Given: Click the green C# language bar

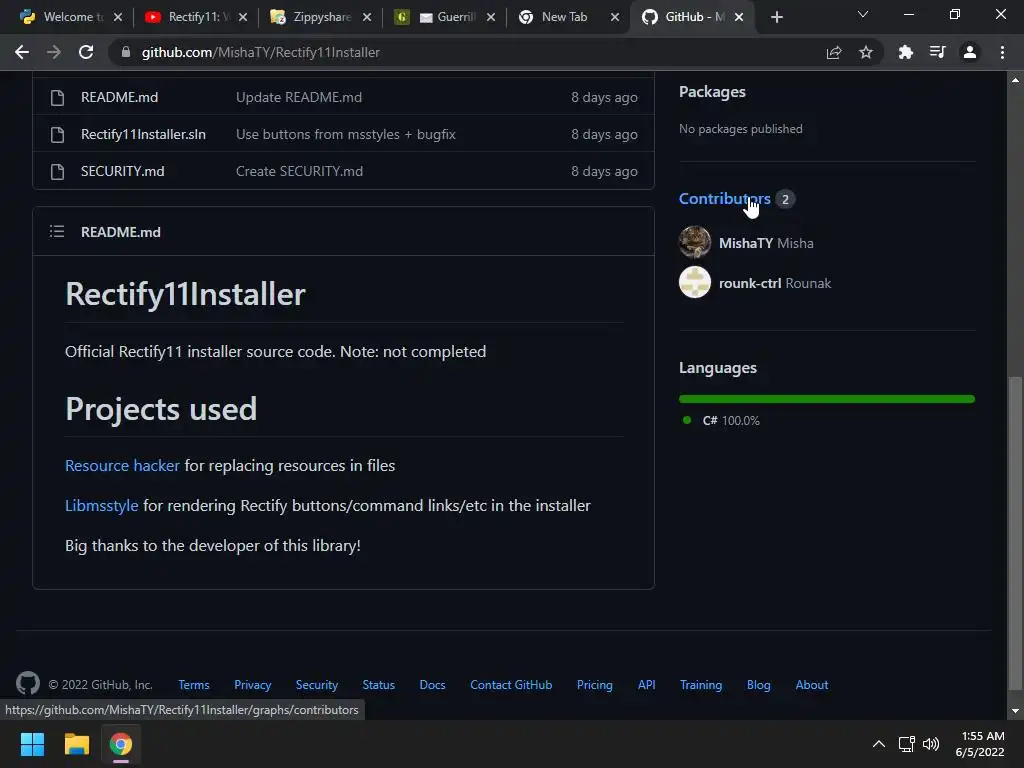Looking at the screenshot, I should 827,398.
